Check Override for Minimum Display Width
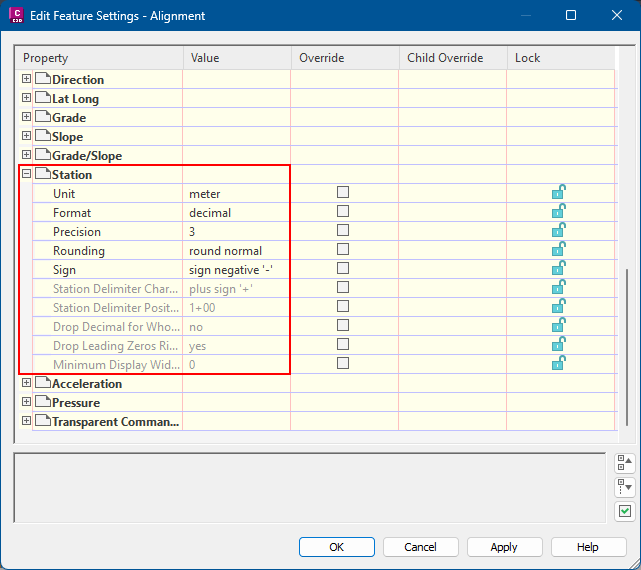 [x=343, y=363]
